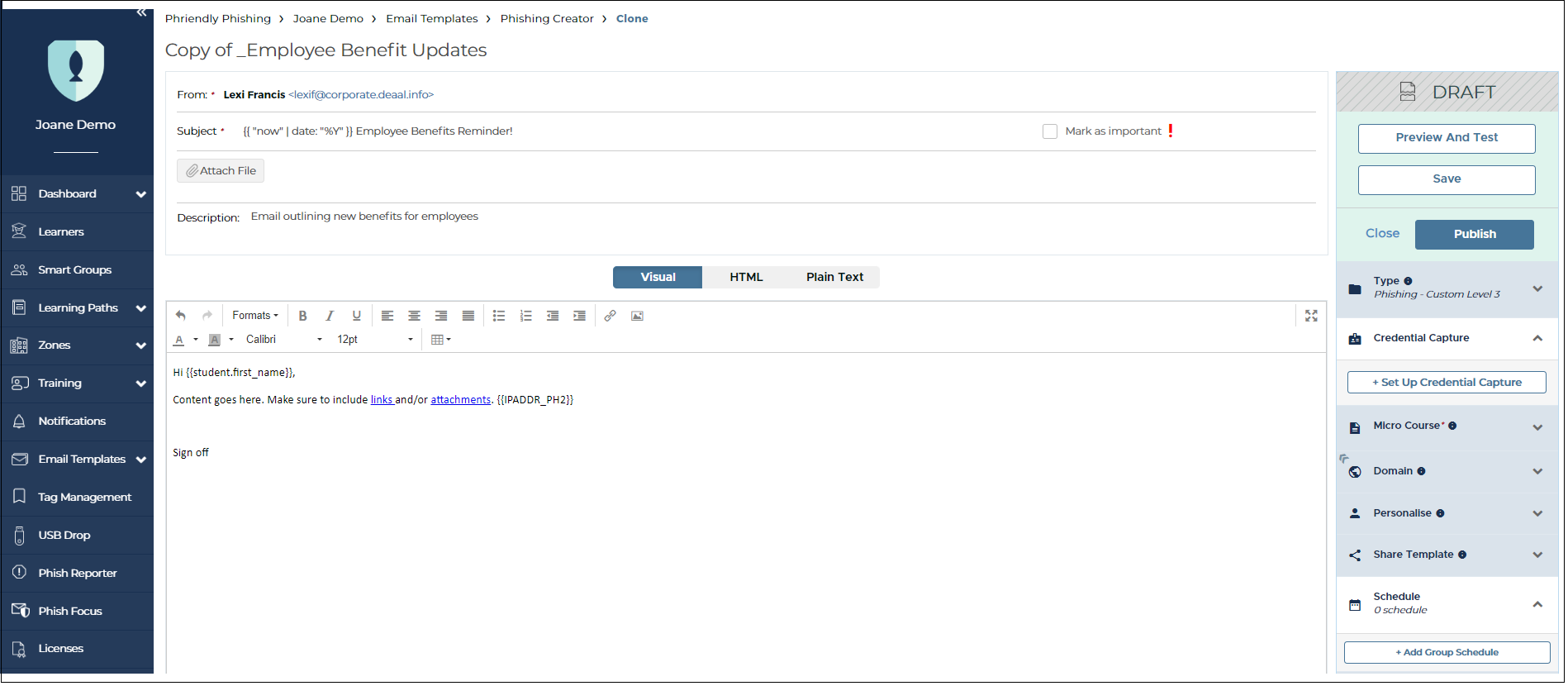Expand the Micro Course section
The image size is (1568, 686).
(1539, 427)
